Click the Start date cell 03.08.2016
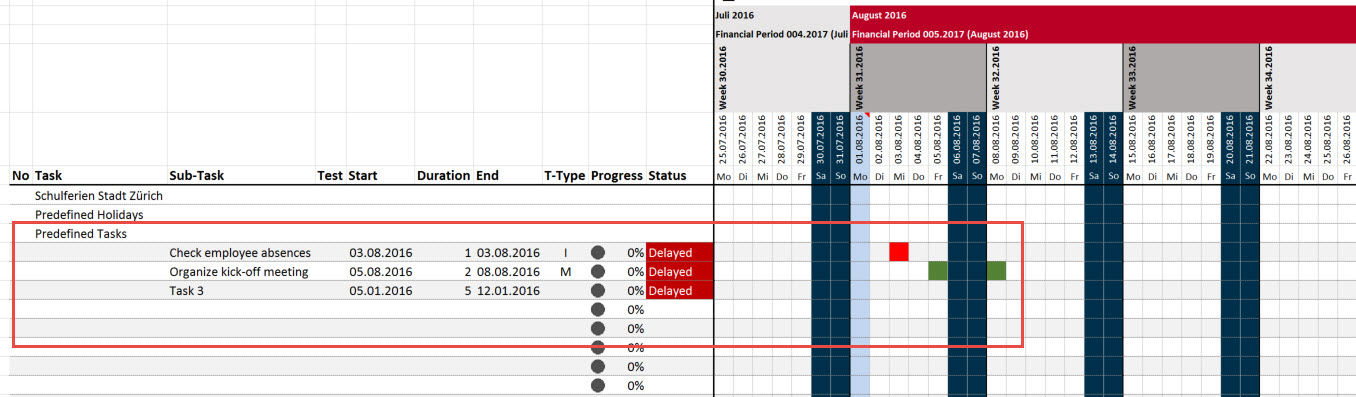 [380, 252]
